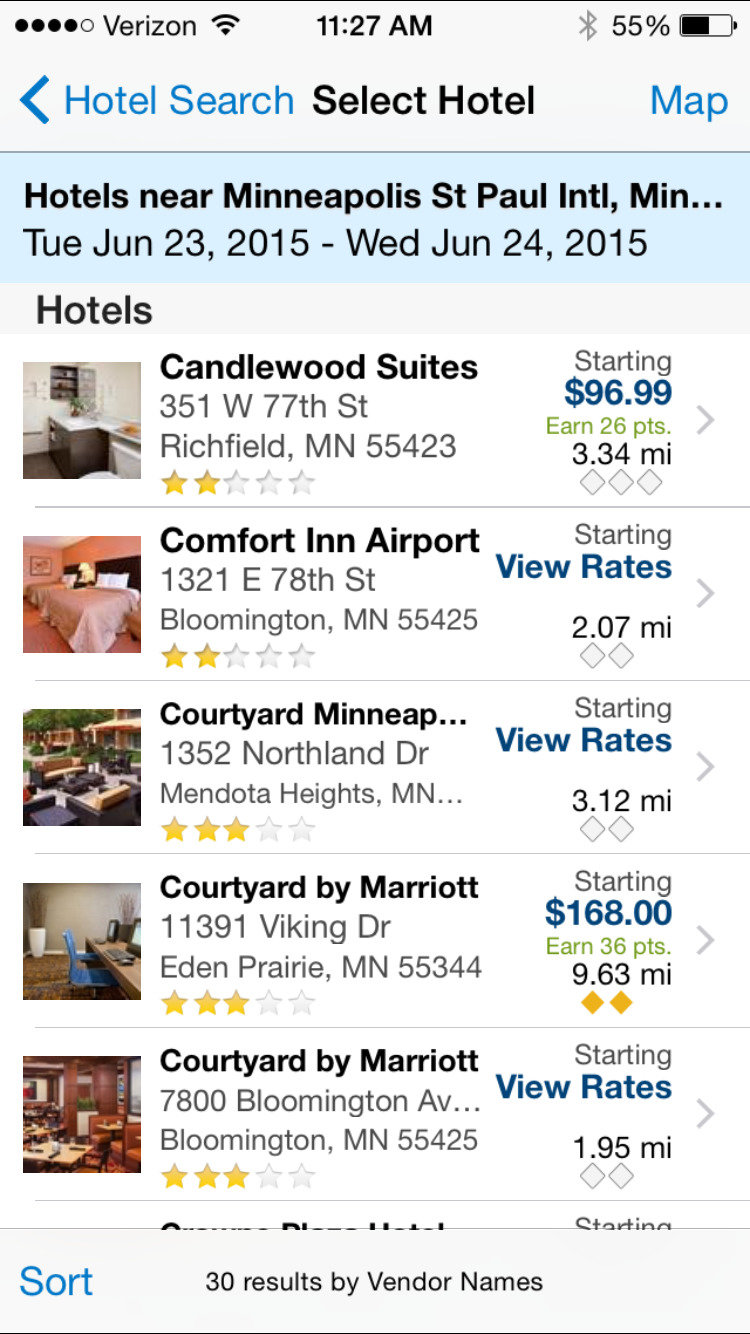
Task: Tap the $96.99 starting price
Action: [x=617, y=392]
